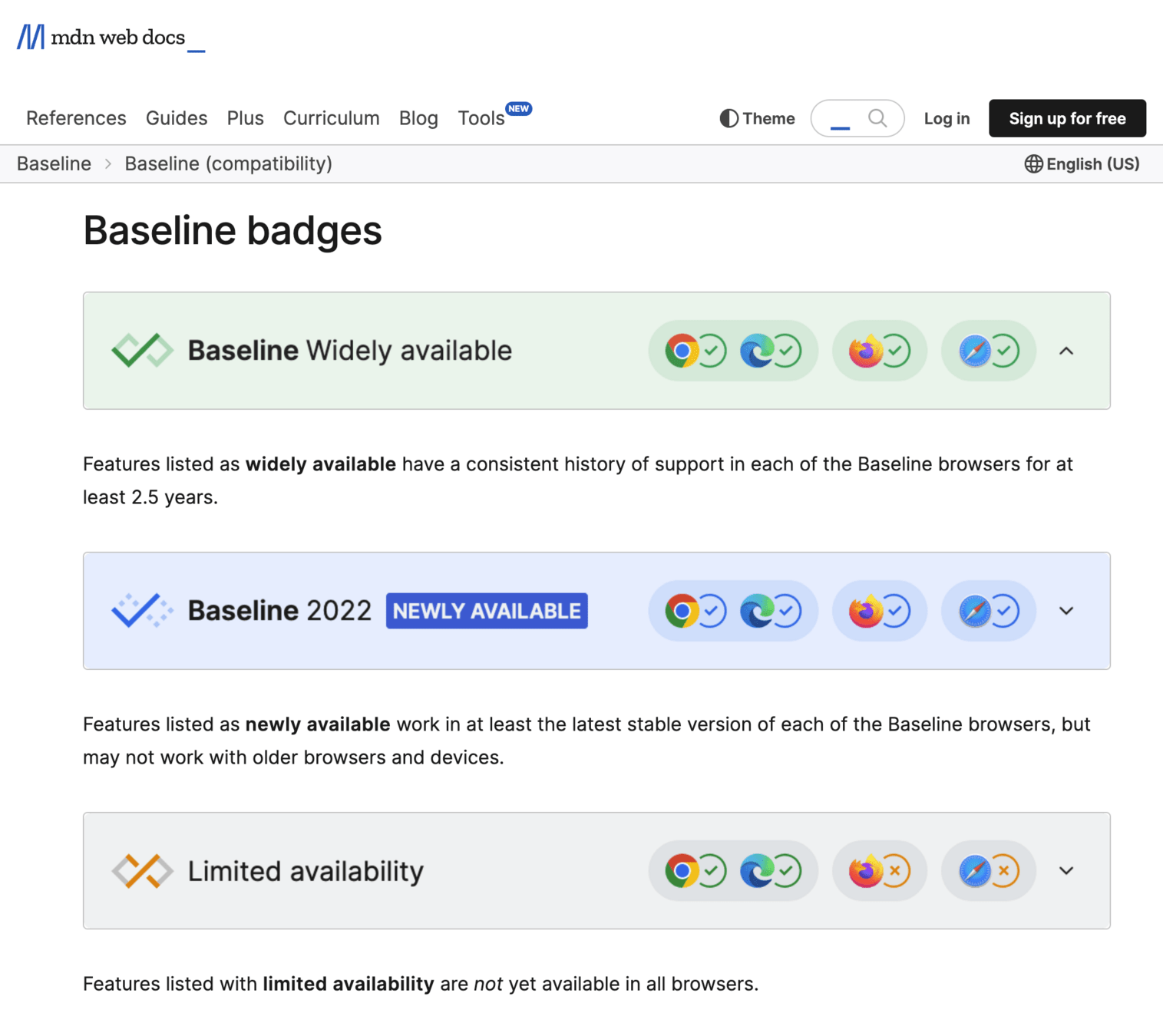Open the Blog link in navigation
The height and width of the screenshot is (1036, 1163).
tap(418, 118)
